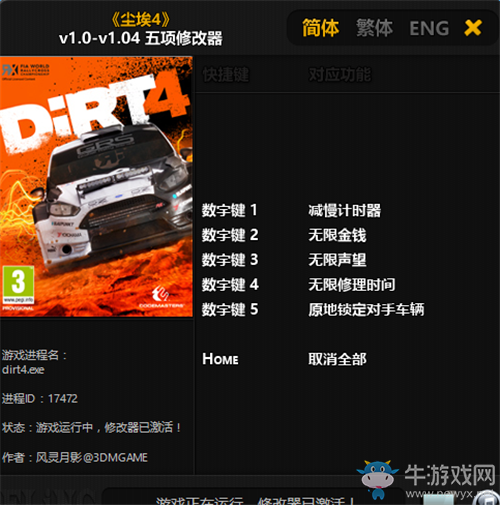The height and width of the screenshot is (505, 500).
Task: Click the 取消全部 function
Action: (337, 359)
